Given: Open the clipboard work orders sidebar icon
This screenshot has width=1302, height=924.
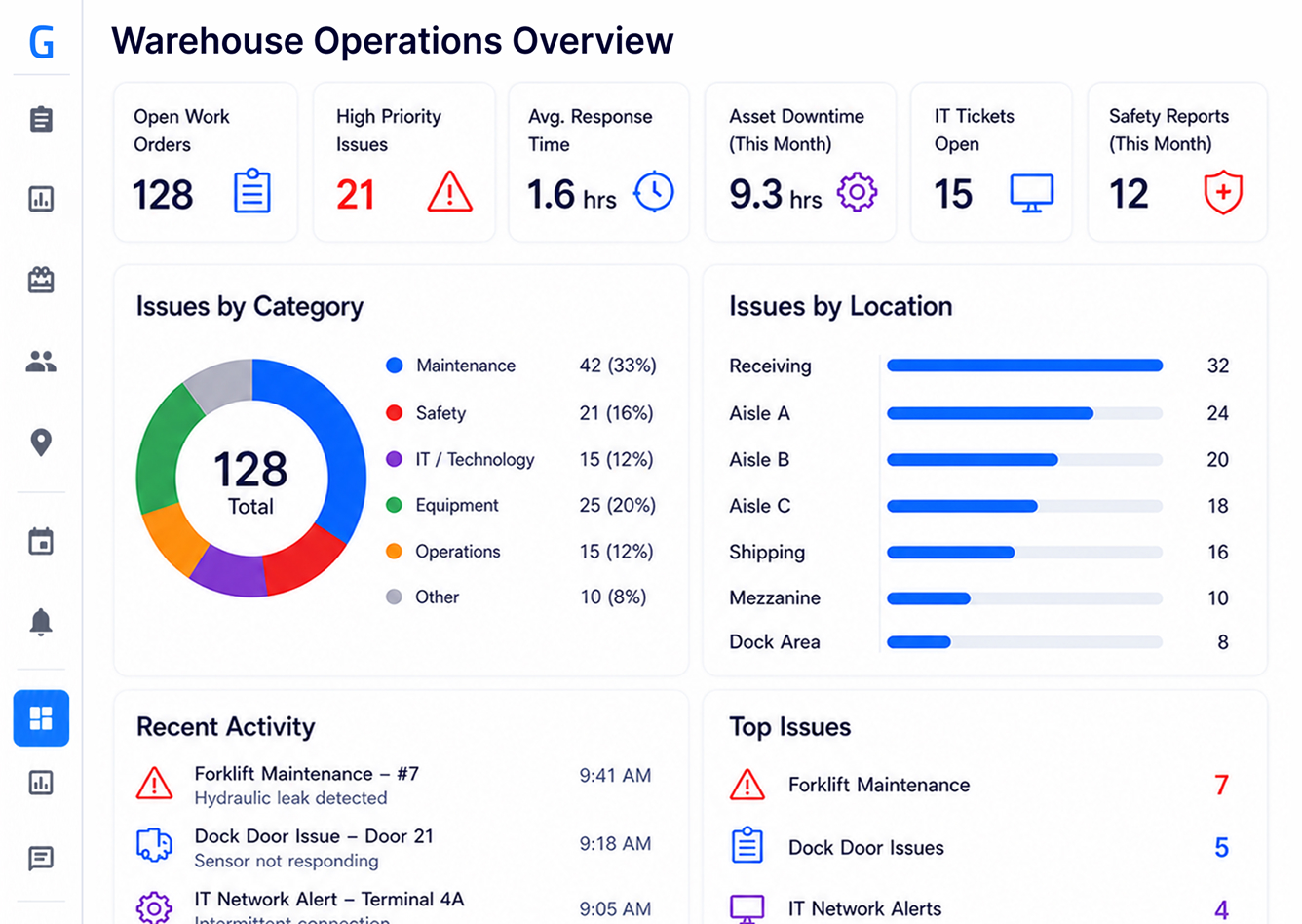Looking at the screenshot, I should click(x=41, y=119).
